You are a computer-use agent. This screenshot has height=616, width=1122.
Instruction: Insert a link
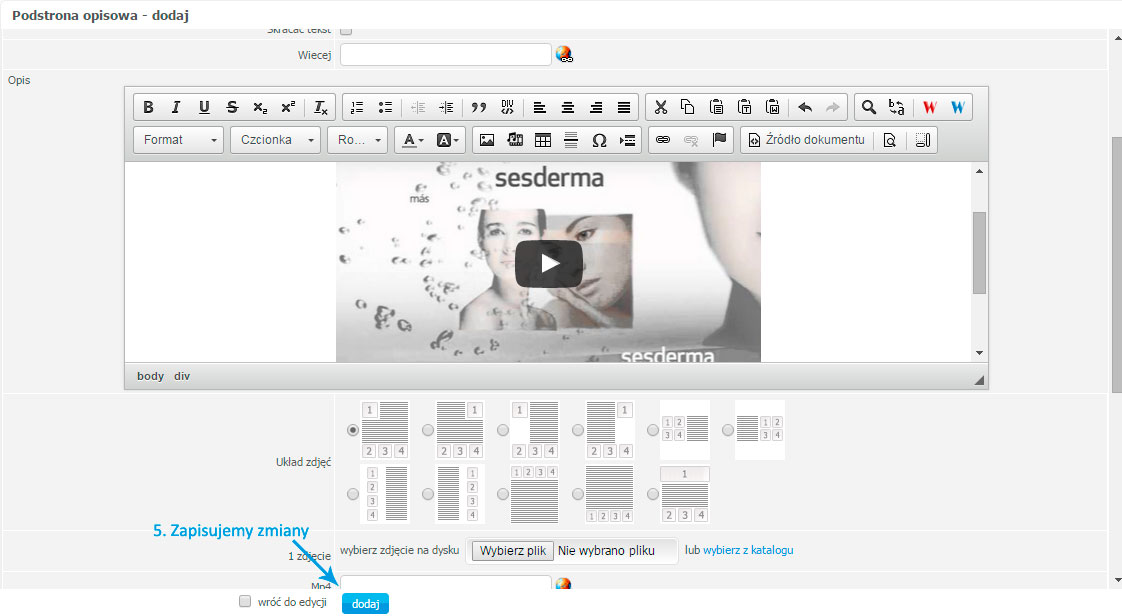663,140
